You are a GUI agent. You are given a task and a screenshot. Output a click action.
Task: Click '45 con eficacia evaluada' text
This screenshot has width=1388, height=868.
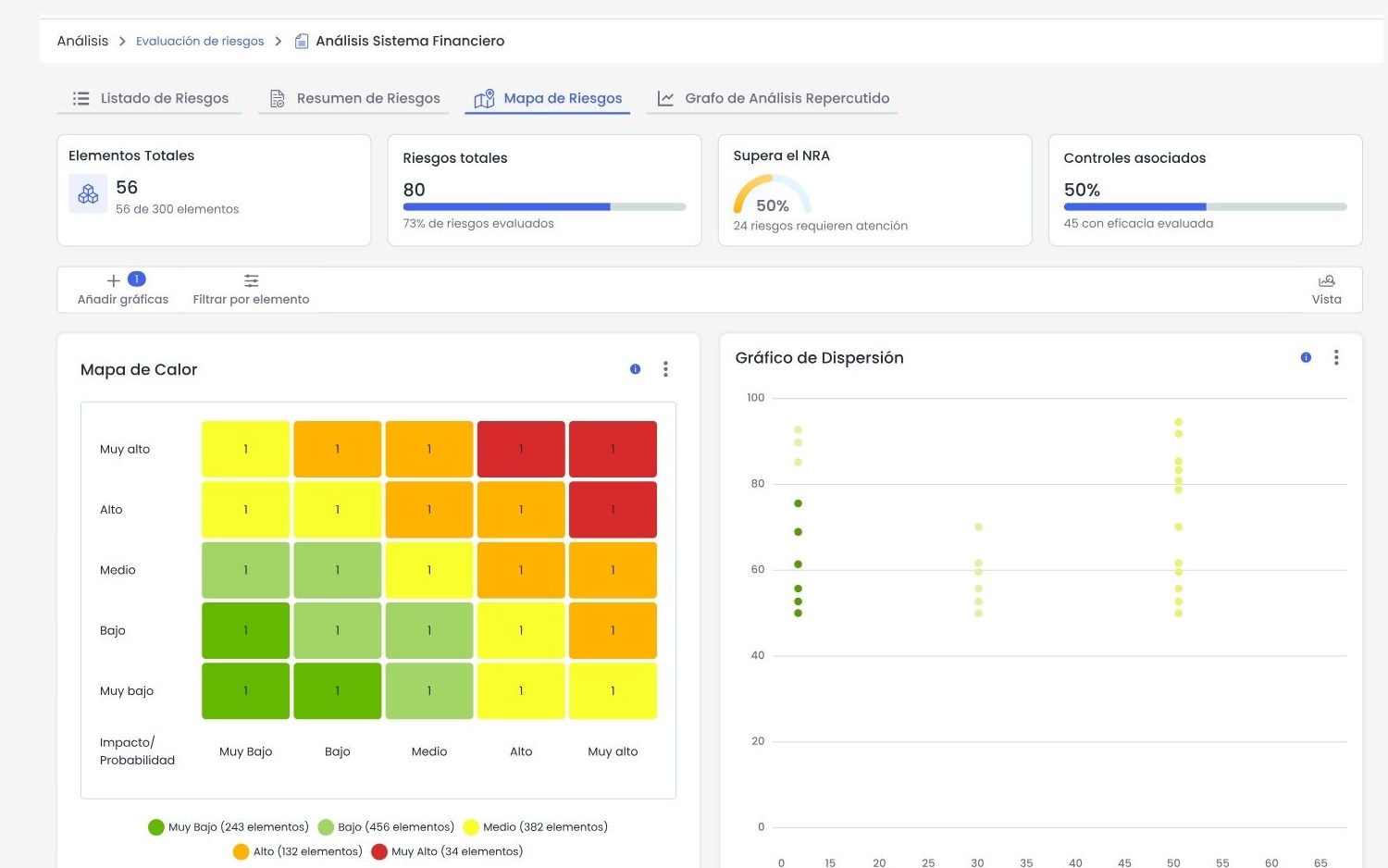[x=1138, y=223]
